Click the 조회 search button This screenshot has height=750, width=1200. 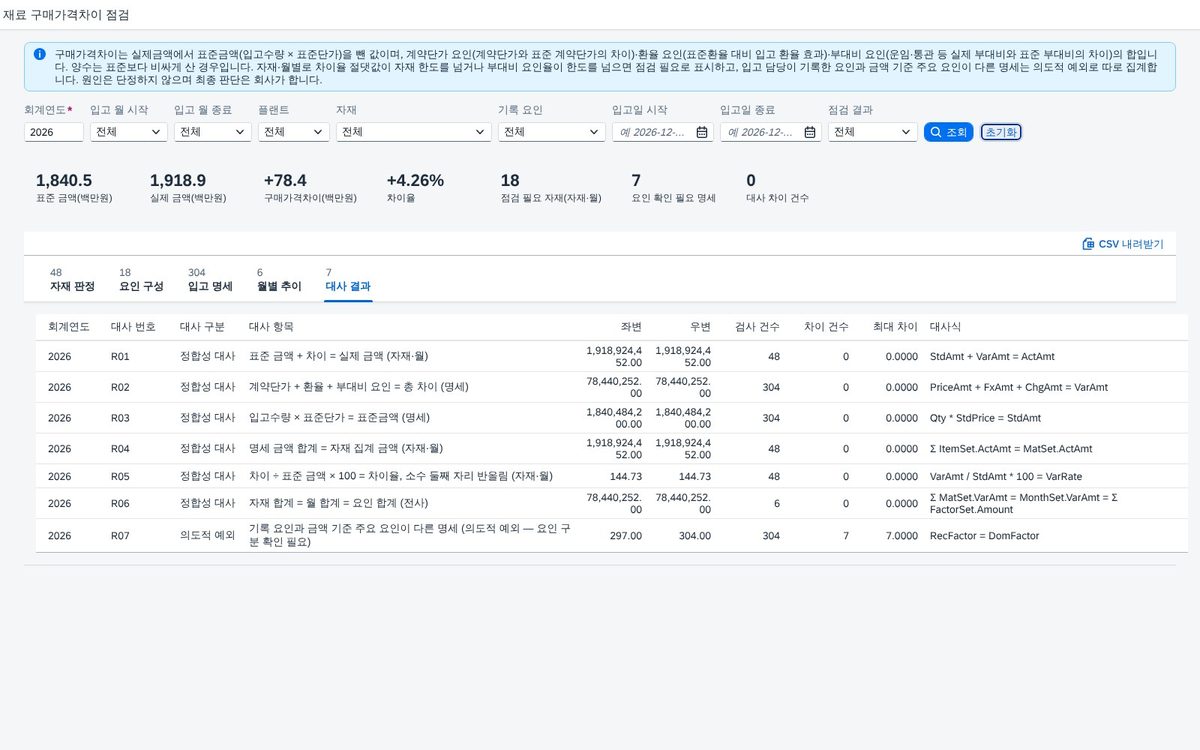948,132
